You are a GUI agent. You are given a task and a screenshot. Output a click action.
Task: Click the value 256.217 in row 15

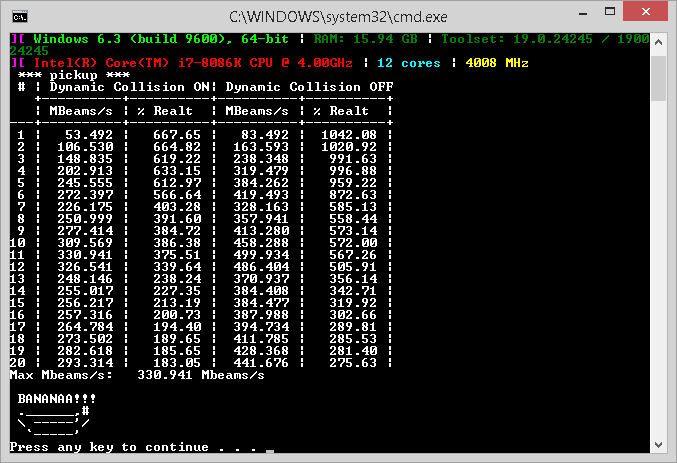[85, 303]
